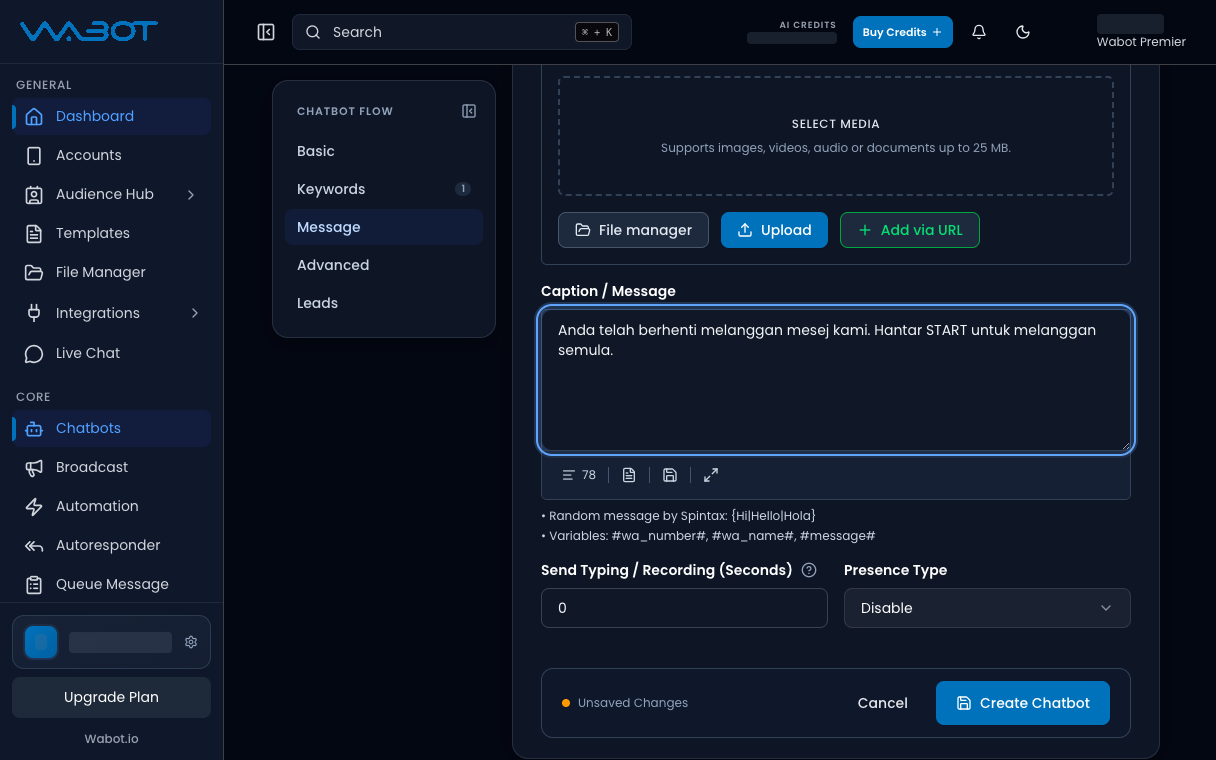Go to Accounts in the sidebar
The width and height of the screenshot is (1216, 760).
coord(111,155)
